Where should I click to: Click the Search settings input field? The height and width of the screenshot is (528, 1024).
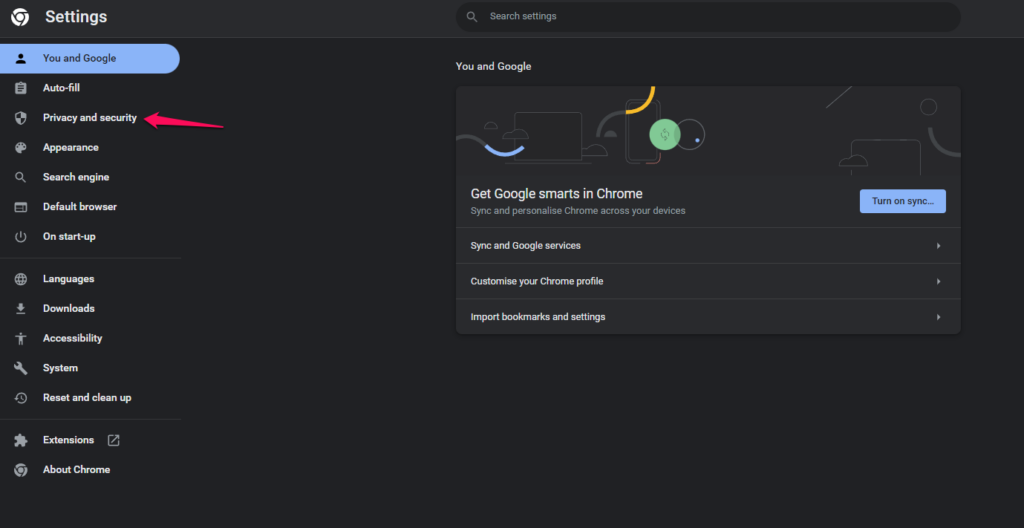click(x=710, y=17)
